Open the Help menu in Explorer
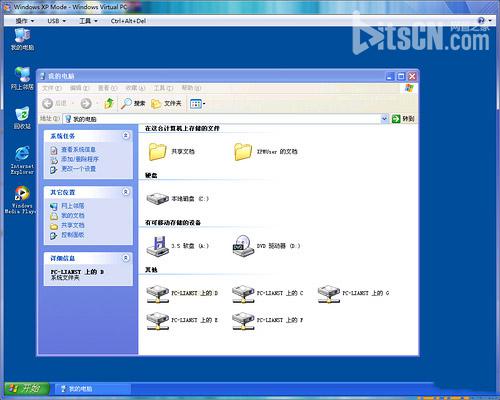This screenshot has height=400, width=500. coord(191,88)
